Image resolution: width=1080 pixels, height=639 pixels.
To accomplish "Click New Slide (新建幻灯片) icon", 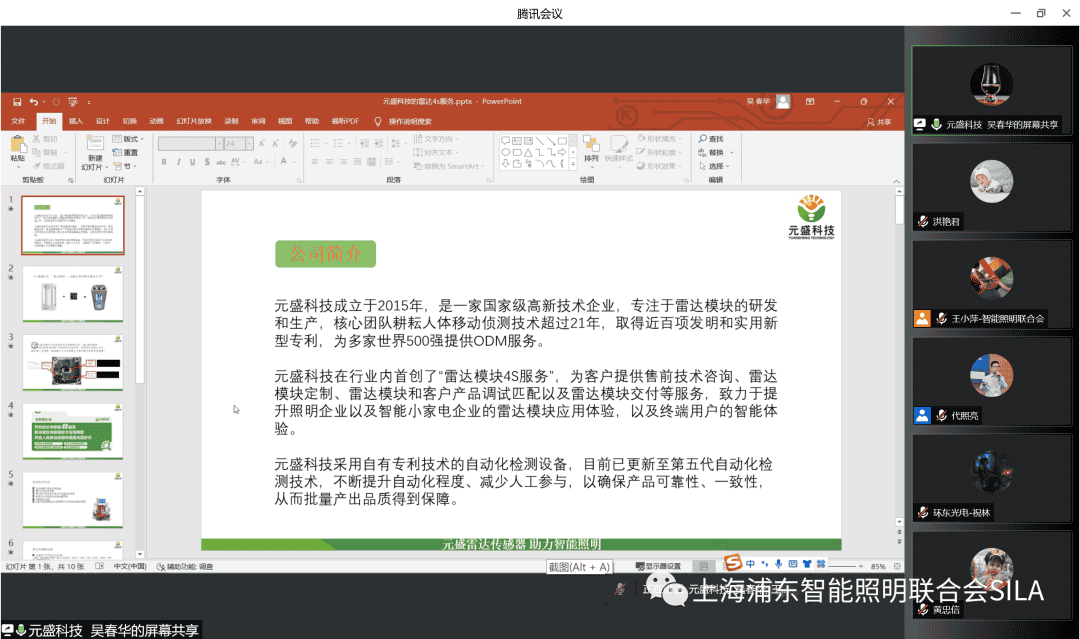I will coord(95,146).
